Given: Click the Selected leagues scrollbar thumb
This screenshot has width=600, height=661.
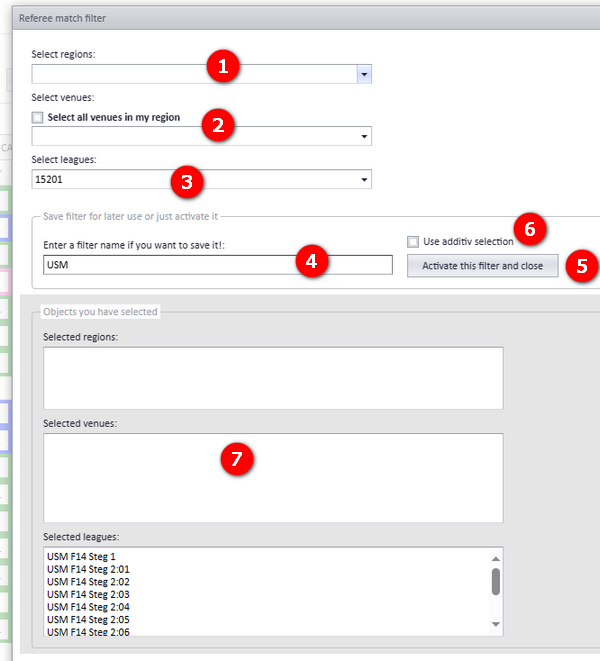Looking at the screenshot, I should pyautogui.click(x=496, y=582).
